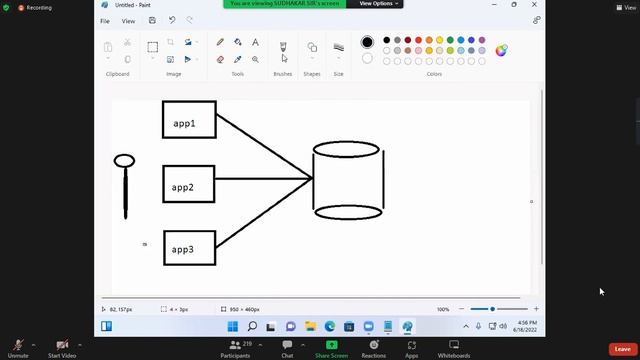Open Microsoft Edge from taskbar
Viewport: 640px width, 360px height.
(330, 326)
